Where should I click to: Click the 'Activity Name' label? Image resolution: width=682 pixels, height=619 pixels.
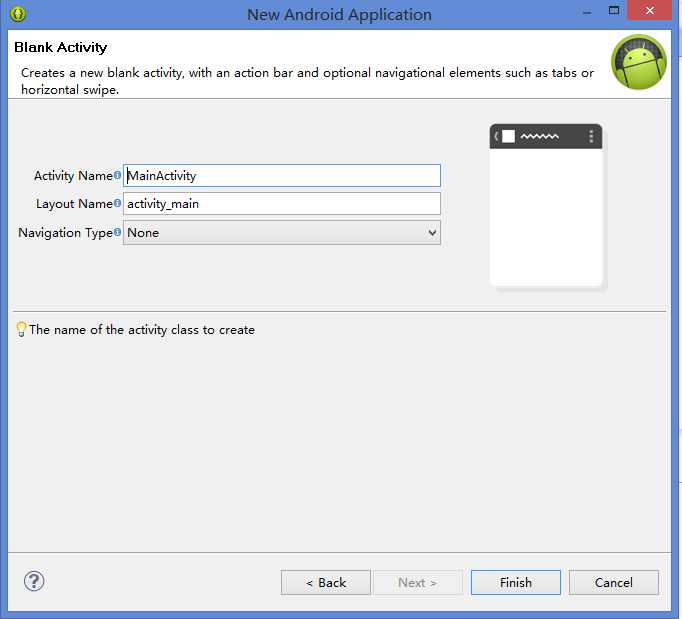tap(73, 176)
